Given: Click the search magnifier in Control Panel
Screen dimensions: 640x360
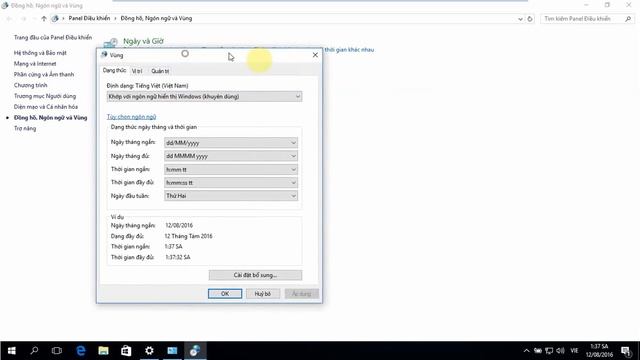Looking at the screenshot, I should pyautogui.click(x=628, y=19).
